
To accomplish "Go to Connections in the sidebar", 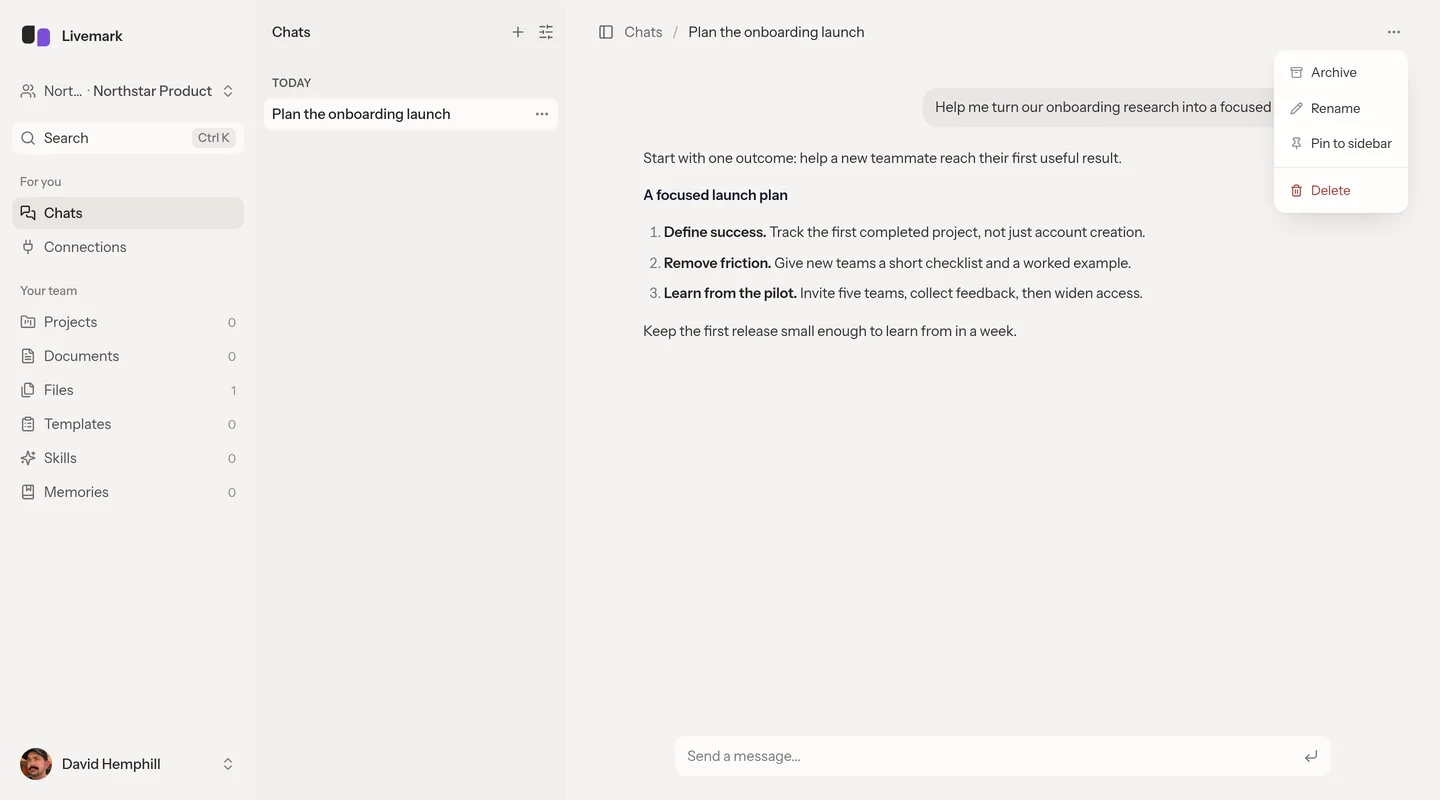I will [x=128, y=247].
